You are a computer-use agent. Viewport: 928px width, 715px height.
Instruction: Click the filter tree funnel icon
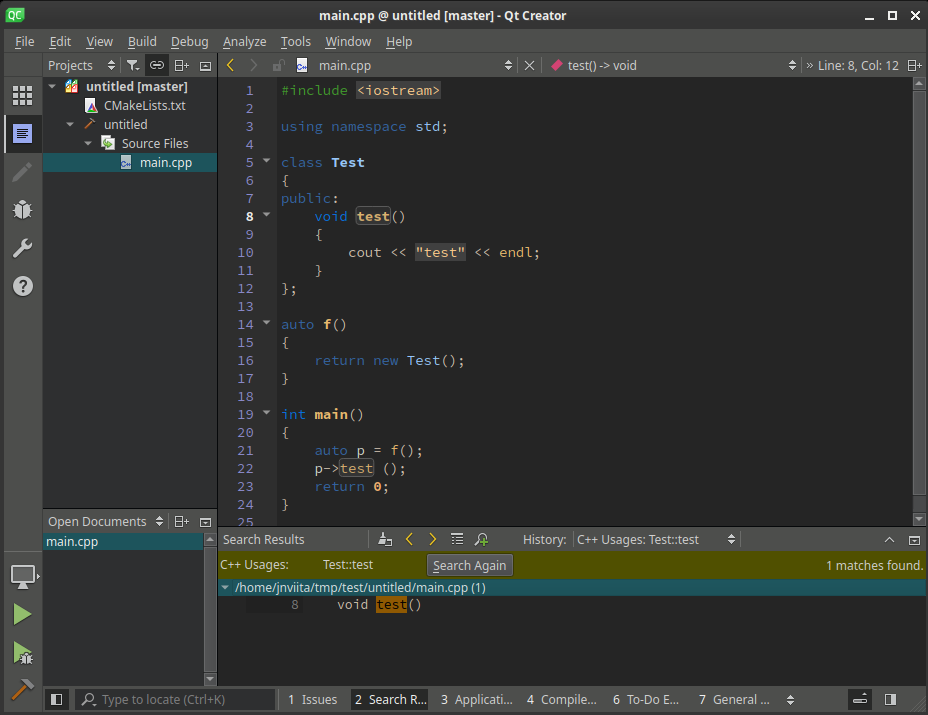[132, 66]
